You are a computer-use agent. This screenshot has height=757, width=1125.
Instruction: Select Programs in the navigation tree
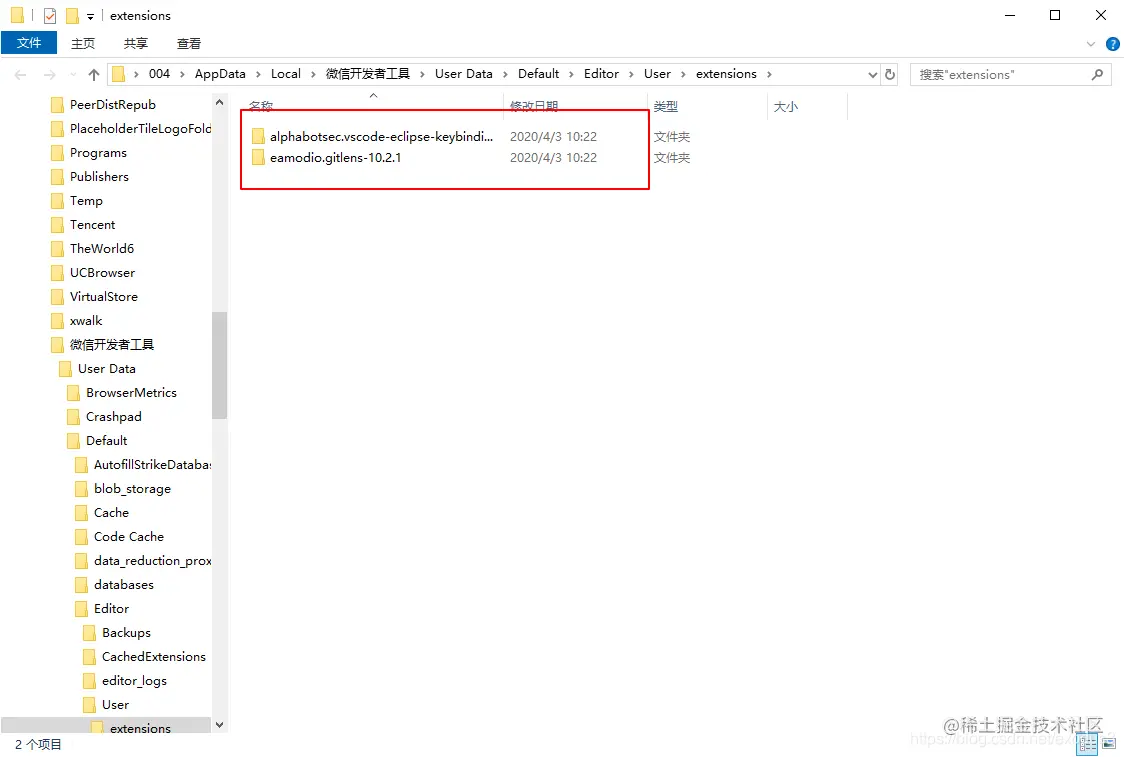98,153
